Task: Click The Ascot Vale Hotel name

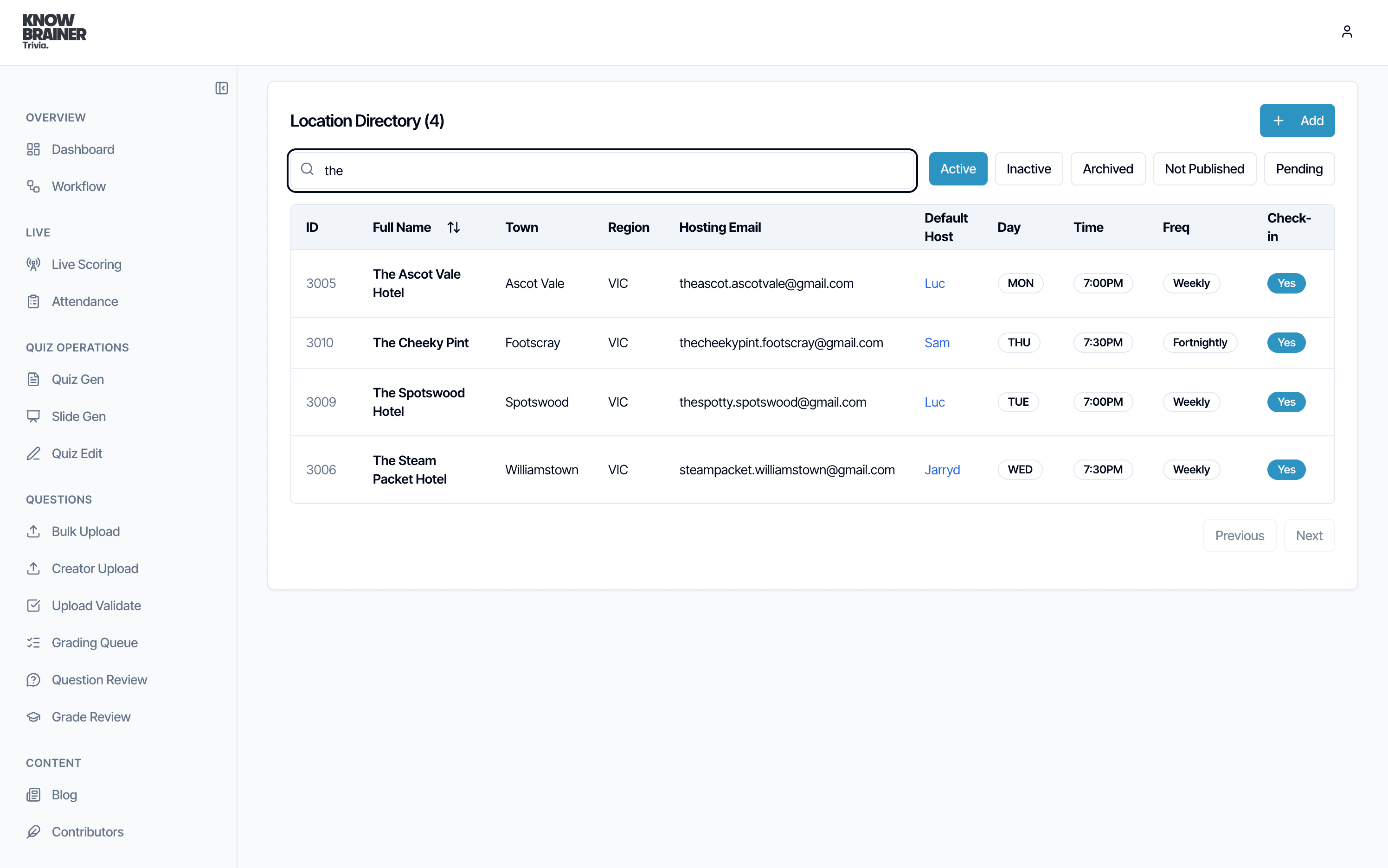Action: 416,283
